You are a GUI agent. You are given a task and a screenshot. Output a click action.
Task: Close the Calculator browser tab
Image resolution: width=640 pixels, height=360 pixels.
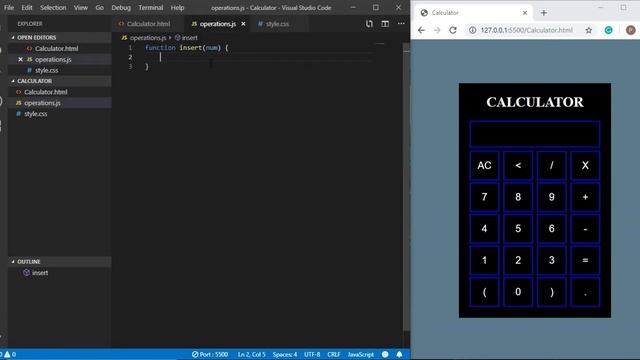click(525, 13)
